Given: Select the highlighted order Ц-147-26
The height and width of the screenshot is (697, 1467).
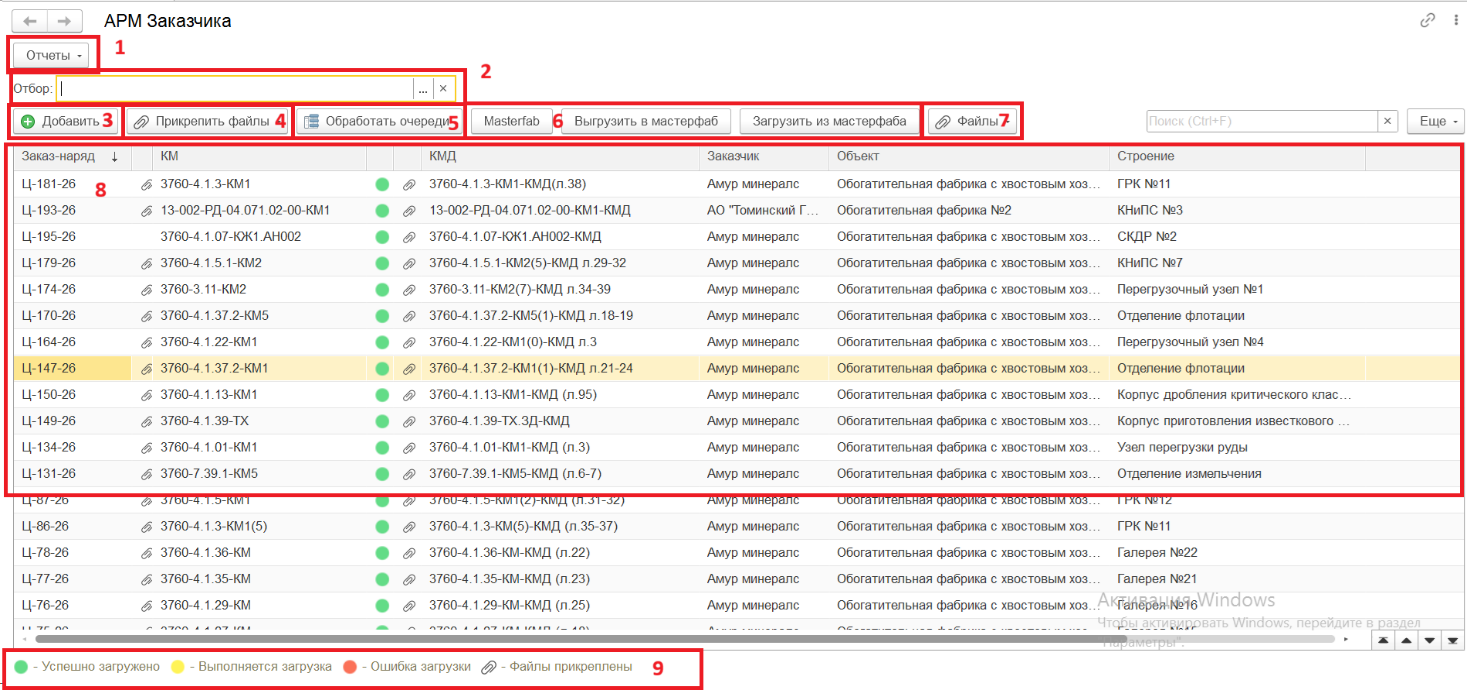Looking at the screenshot, I should pyautogui.click(x=72, y=368).
